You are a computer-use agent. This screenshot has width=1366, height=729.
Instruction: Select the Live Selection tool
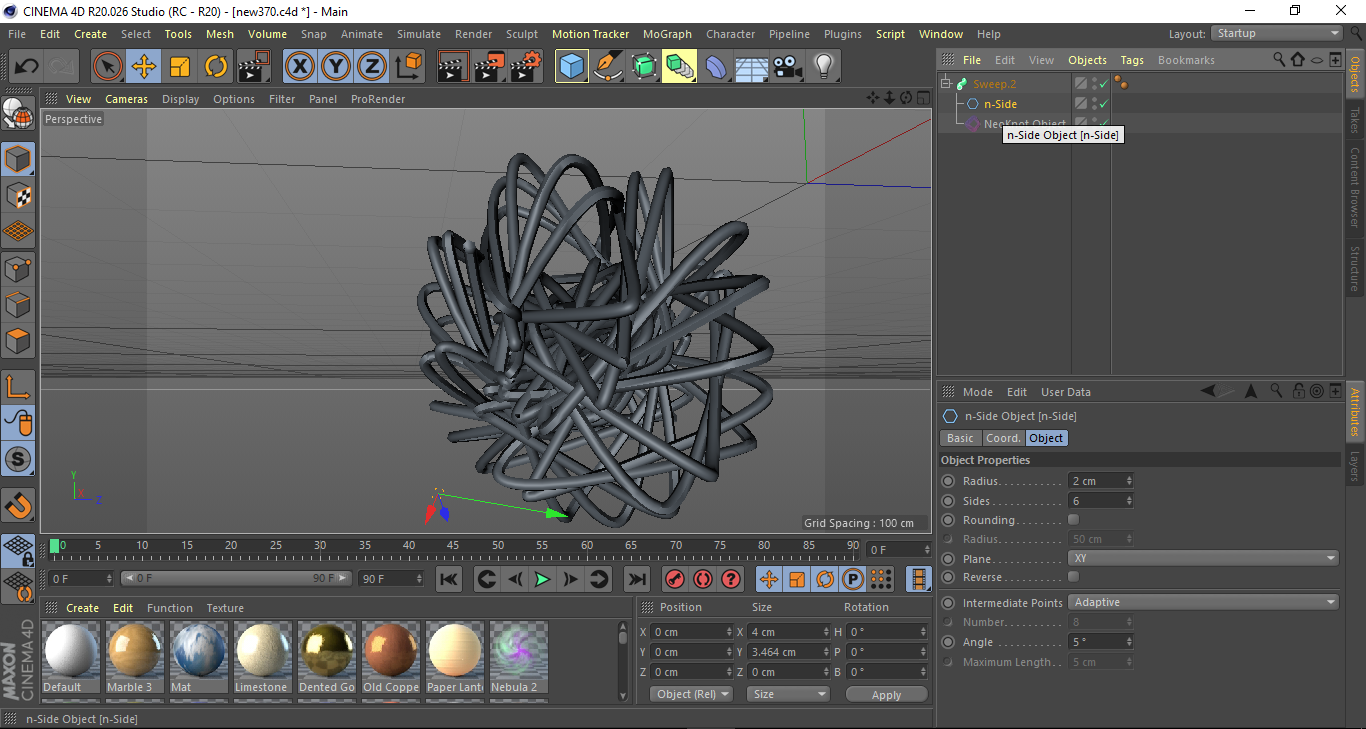coord(108,67)
